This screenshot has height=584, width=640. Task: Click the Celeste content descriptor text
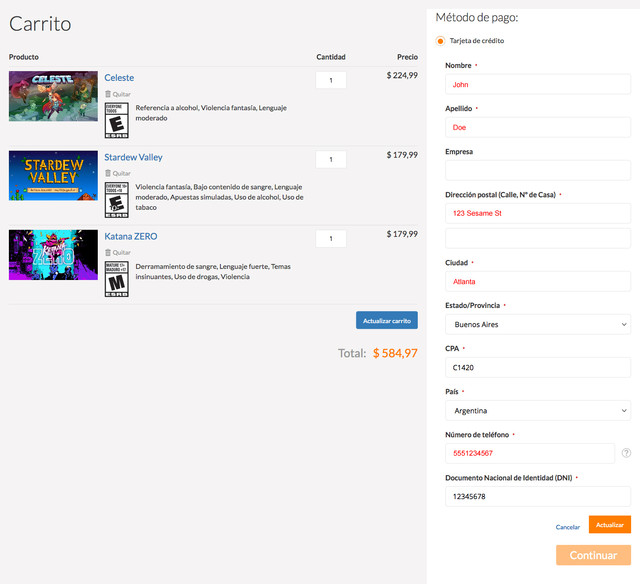point(211,113)
